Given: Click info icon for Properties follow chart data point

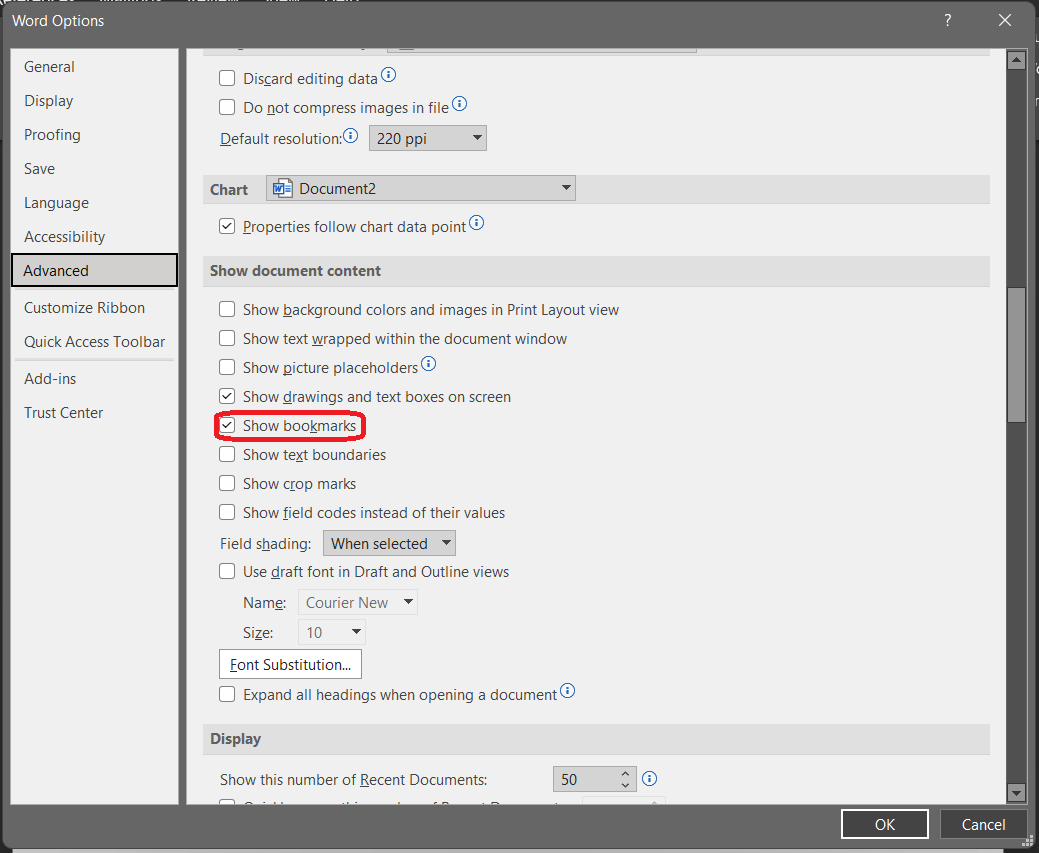Looking at the screenshot, I should (x=476, y=224).
